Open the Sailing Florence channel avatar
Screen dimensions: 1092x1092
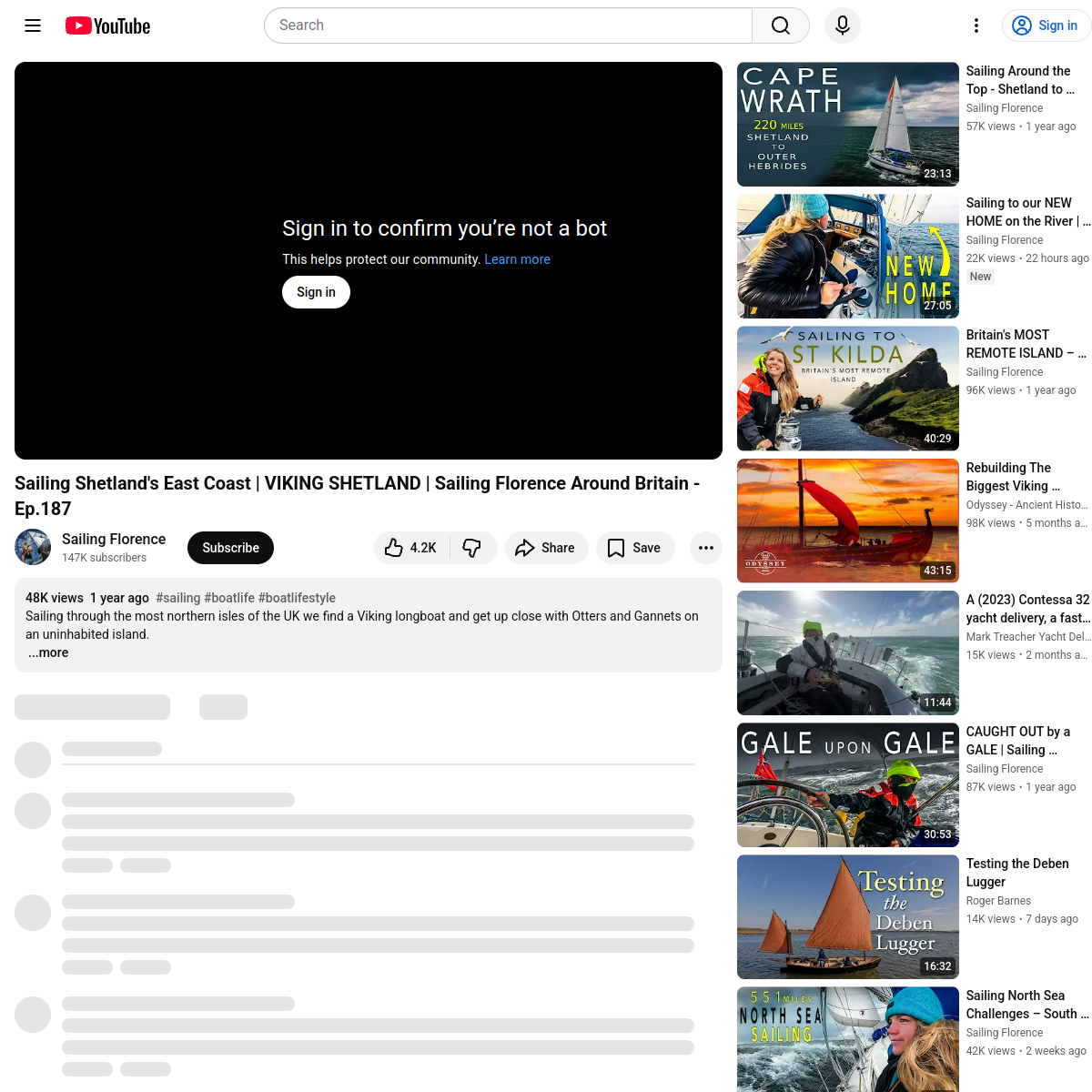click(33, 547)
